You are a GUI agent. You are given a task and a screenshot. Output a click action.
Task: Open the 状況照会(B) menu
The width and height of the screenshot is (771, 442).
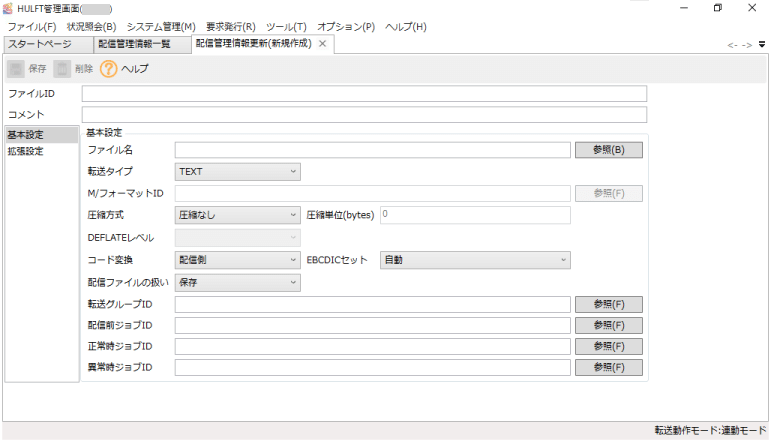91,27
